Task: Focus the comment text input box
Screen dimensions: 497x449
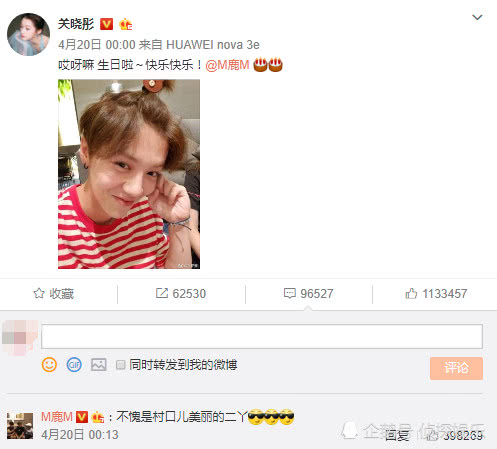Action: click(x=262, y=337)
